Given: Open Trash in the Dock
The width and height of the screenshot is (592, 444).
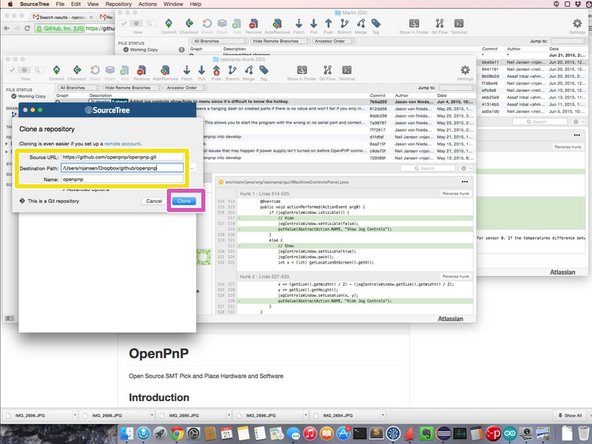Looking at the screenshot, I should pyautogui.click(x=584, y=434).
